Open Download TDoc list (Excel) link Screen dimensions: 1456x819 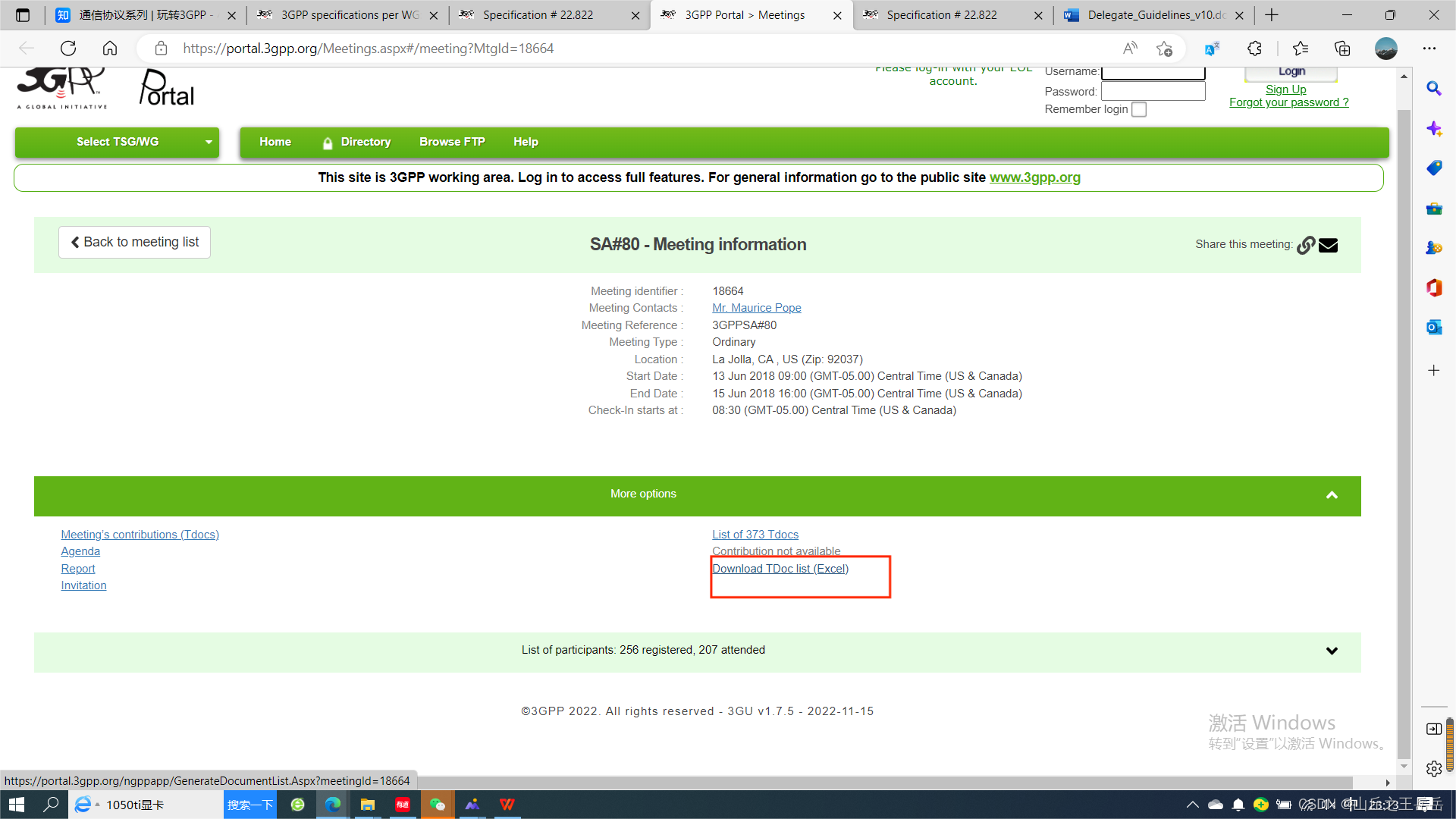coord(780,569)
